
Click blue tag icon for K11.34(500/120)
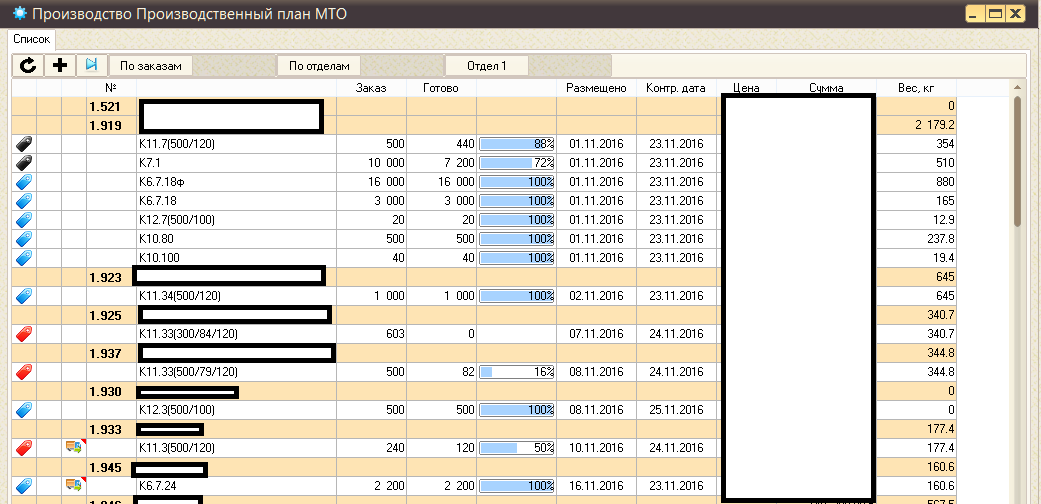click(25, 295)
